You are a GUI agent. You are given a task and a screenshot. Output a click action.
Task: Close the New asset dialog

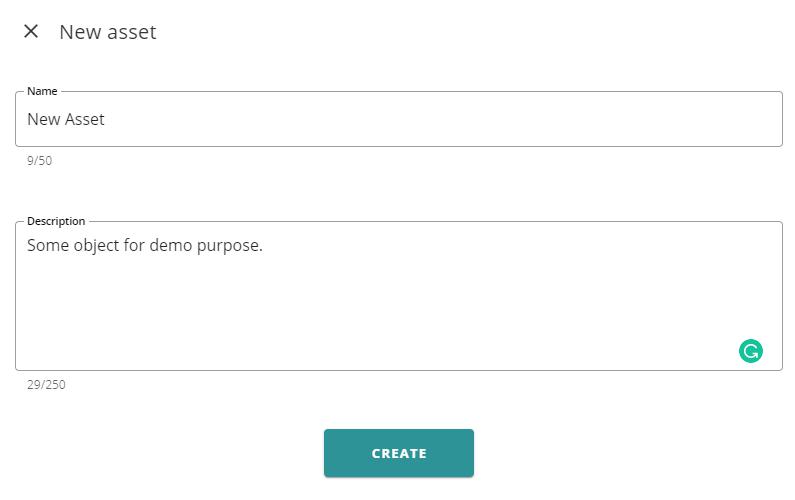(31, 31)
